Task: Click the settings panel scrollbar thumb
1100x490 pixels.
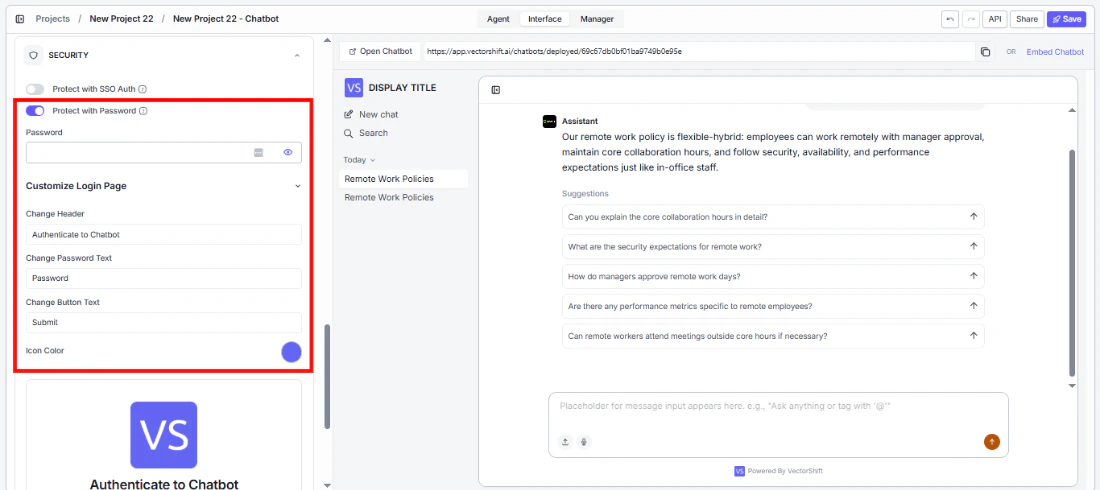Action: coord(327,376)
